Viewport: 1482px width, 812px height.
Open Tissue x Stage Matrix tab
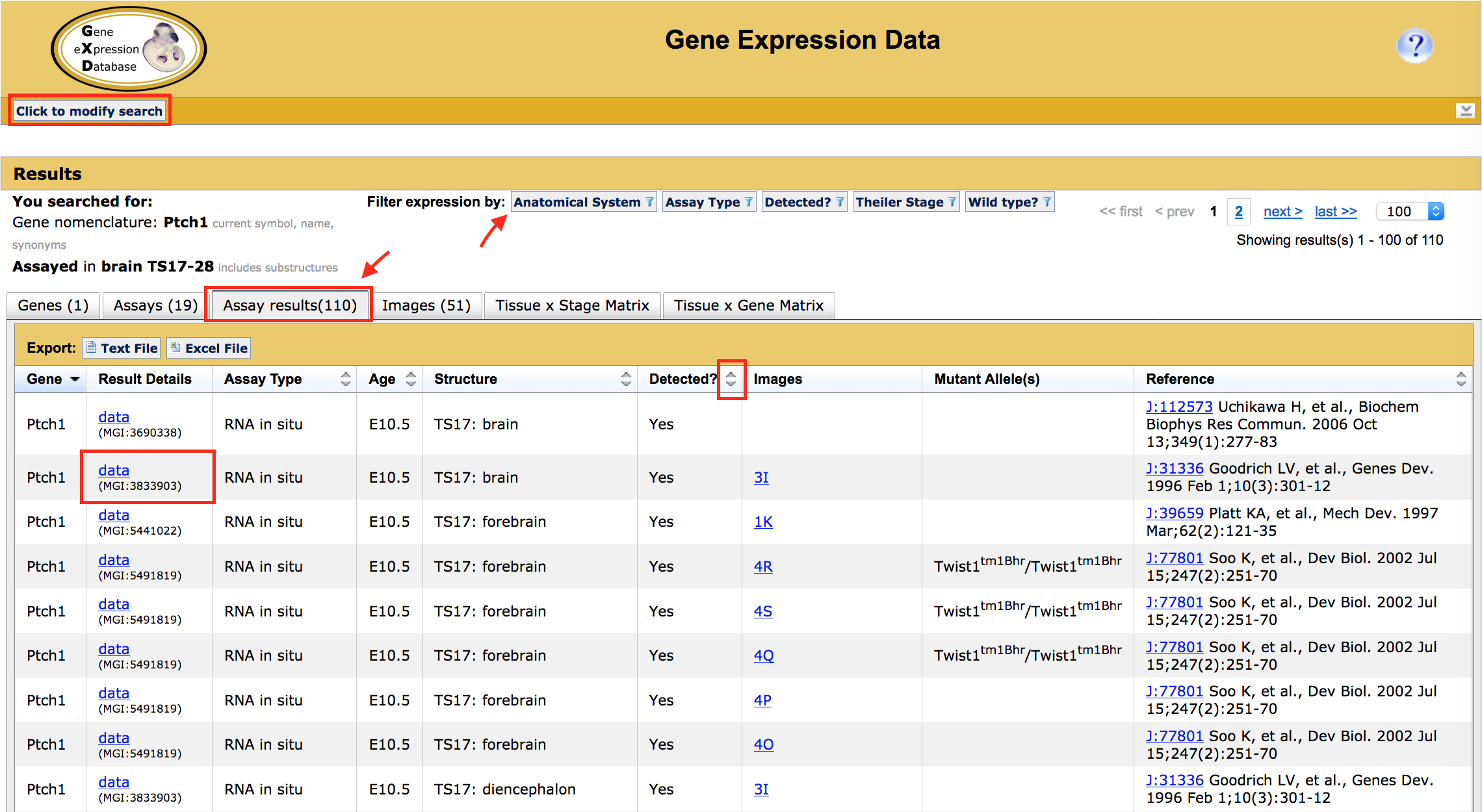572,305
